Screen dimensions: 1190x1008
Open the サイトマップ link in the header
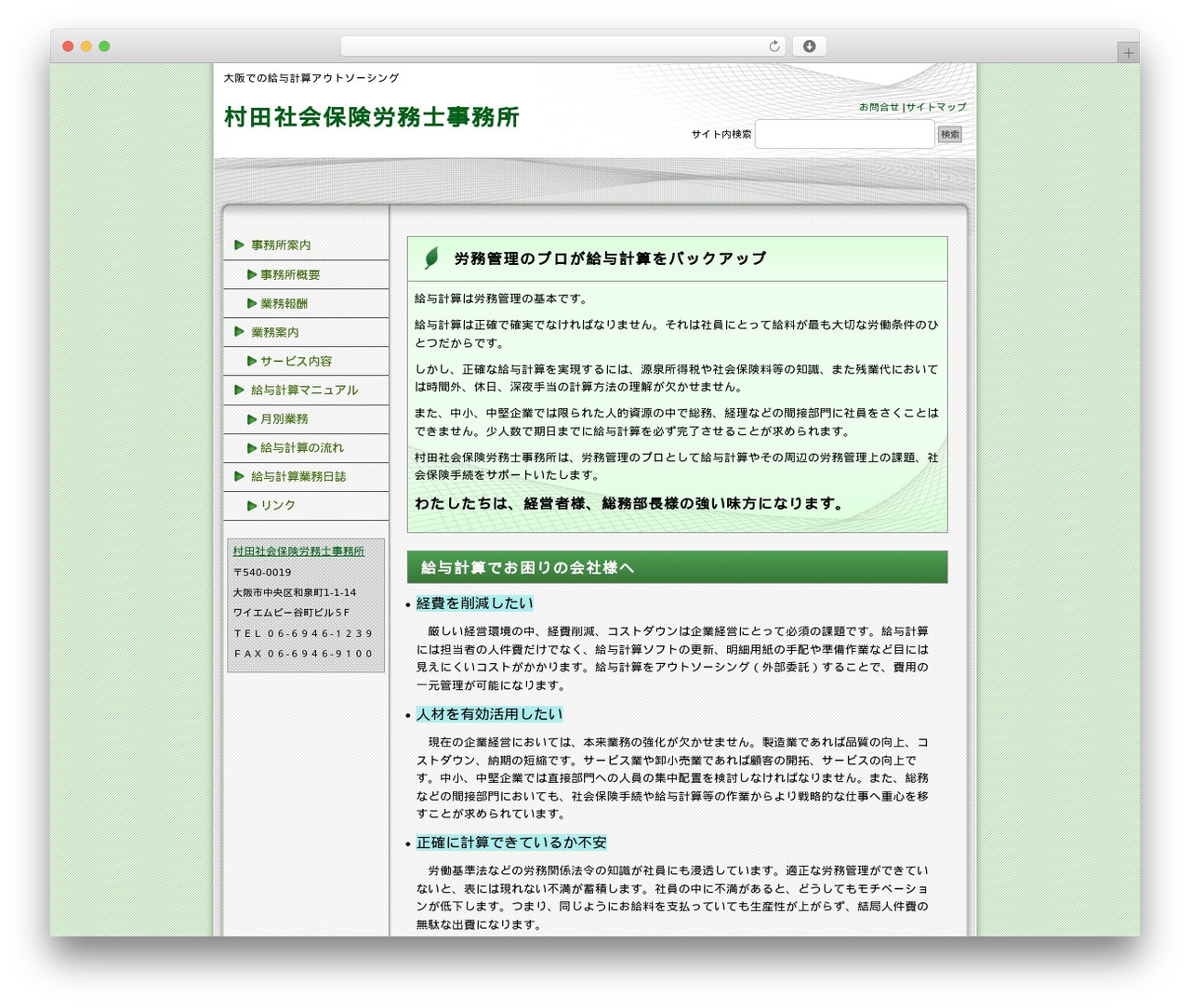pos(936,107)
